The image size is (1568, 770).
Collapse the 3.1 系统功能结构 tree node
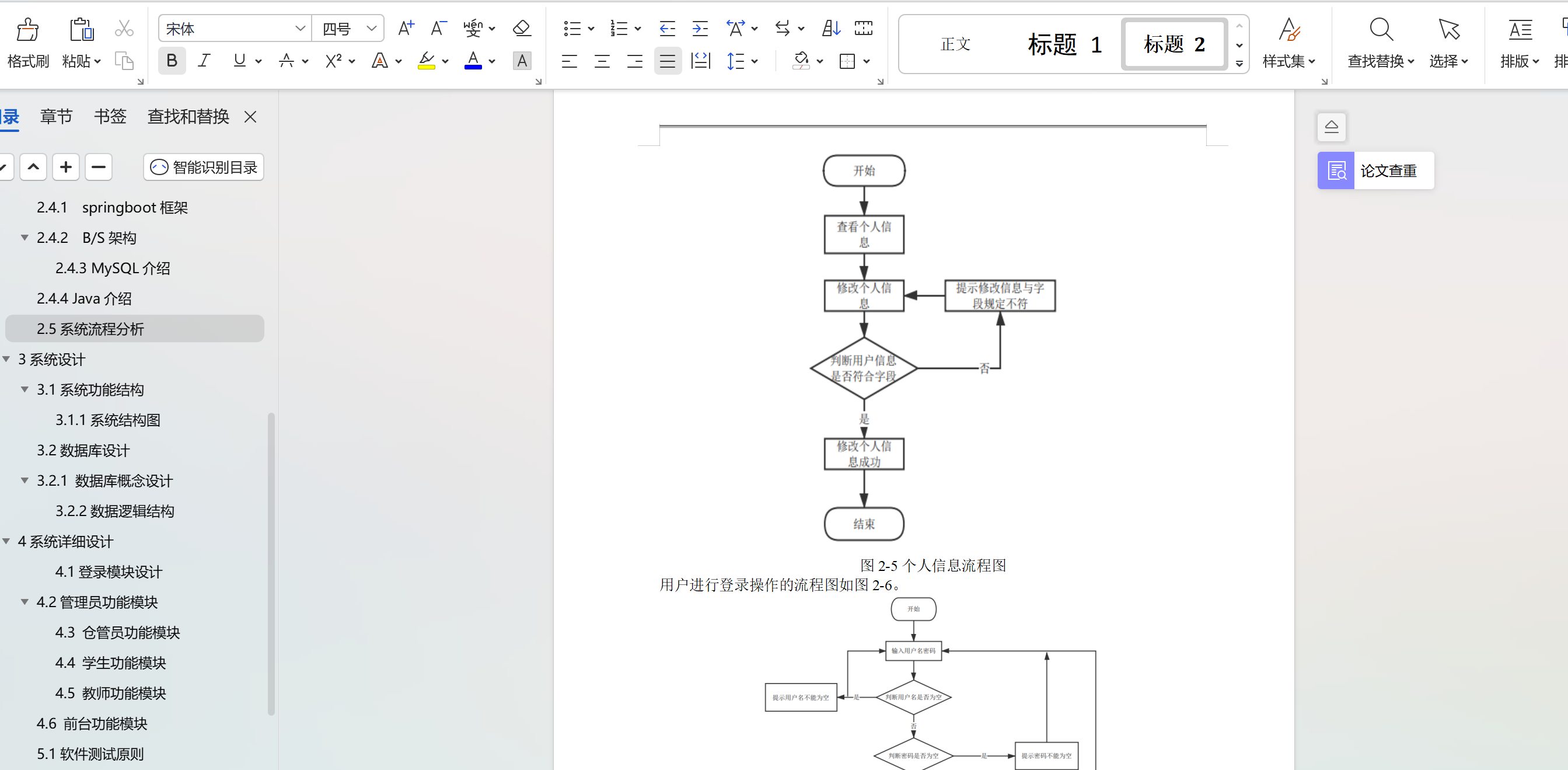point(25,389)
